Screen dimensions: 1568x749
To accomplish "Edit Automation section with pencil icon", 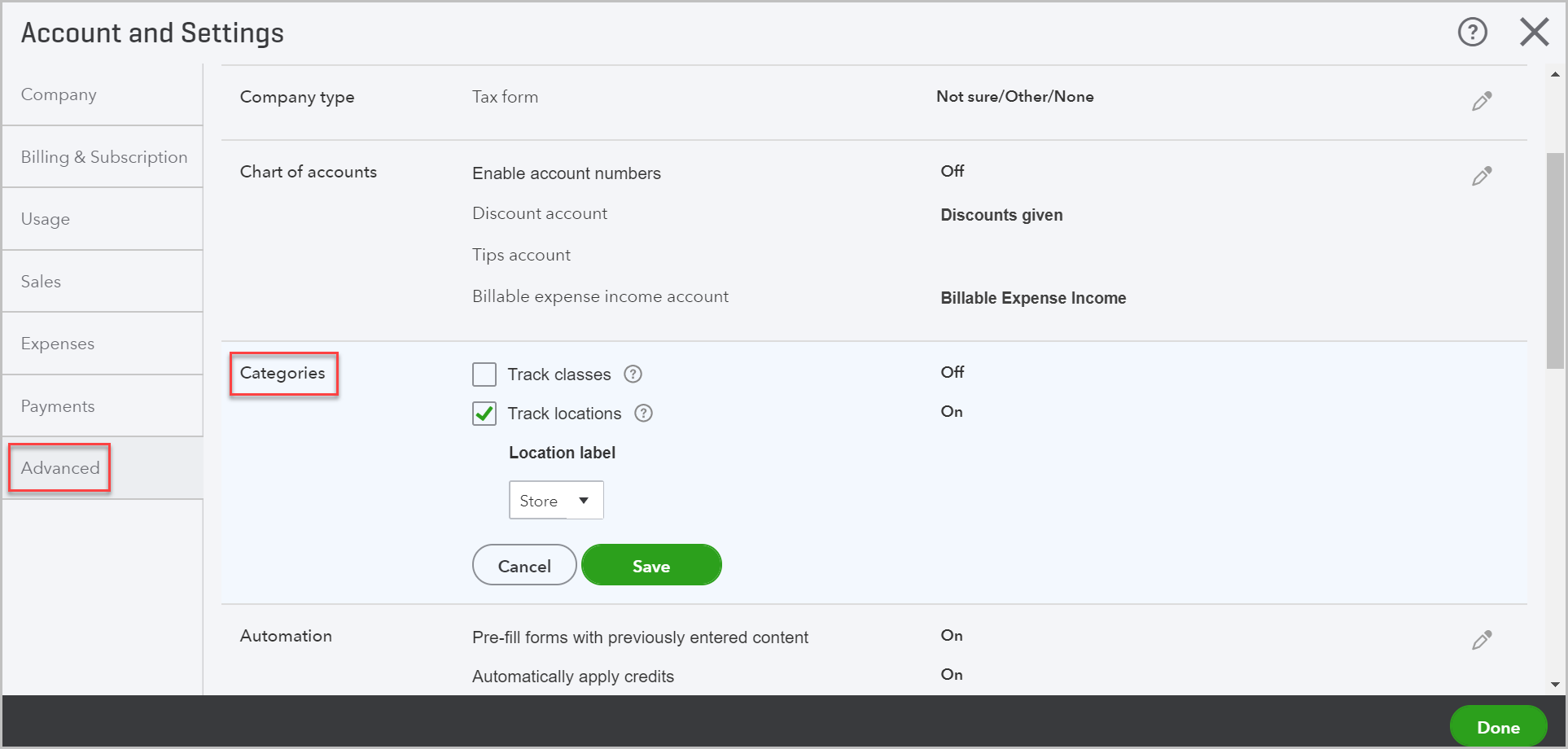I will coord(1482,640).
